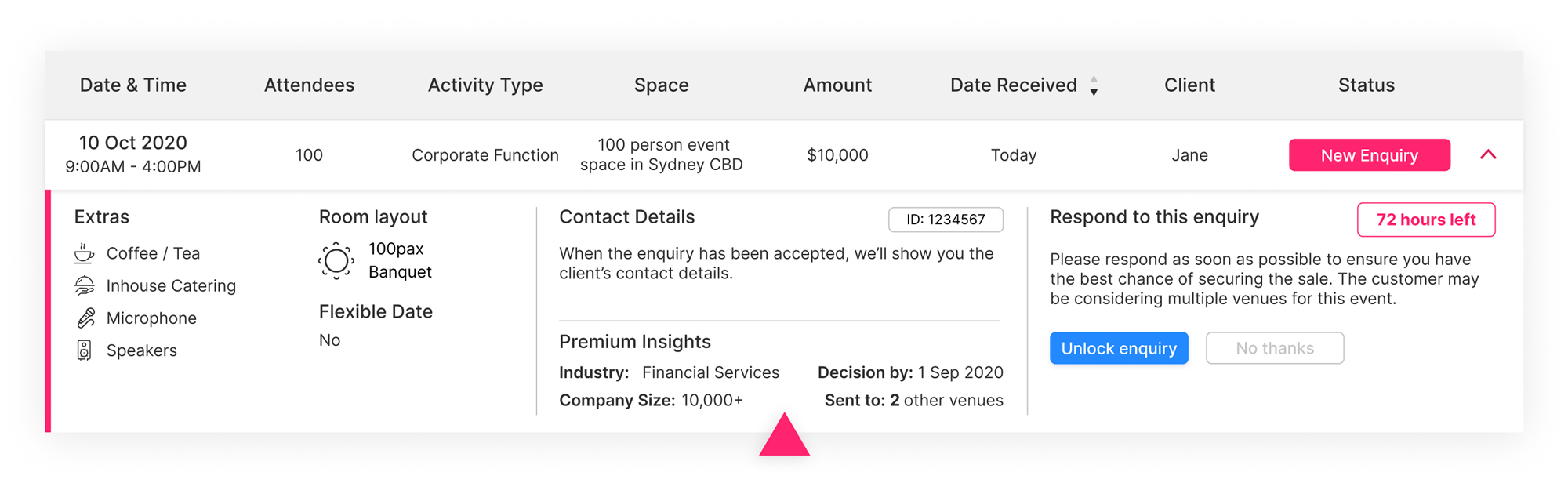Viewport: 1568px width, 483px height.
Task: Collapse the enquiry row with the chevron
Action: coord(1488,154)
